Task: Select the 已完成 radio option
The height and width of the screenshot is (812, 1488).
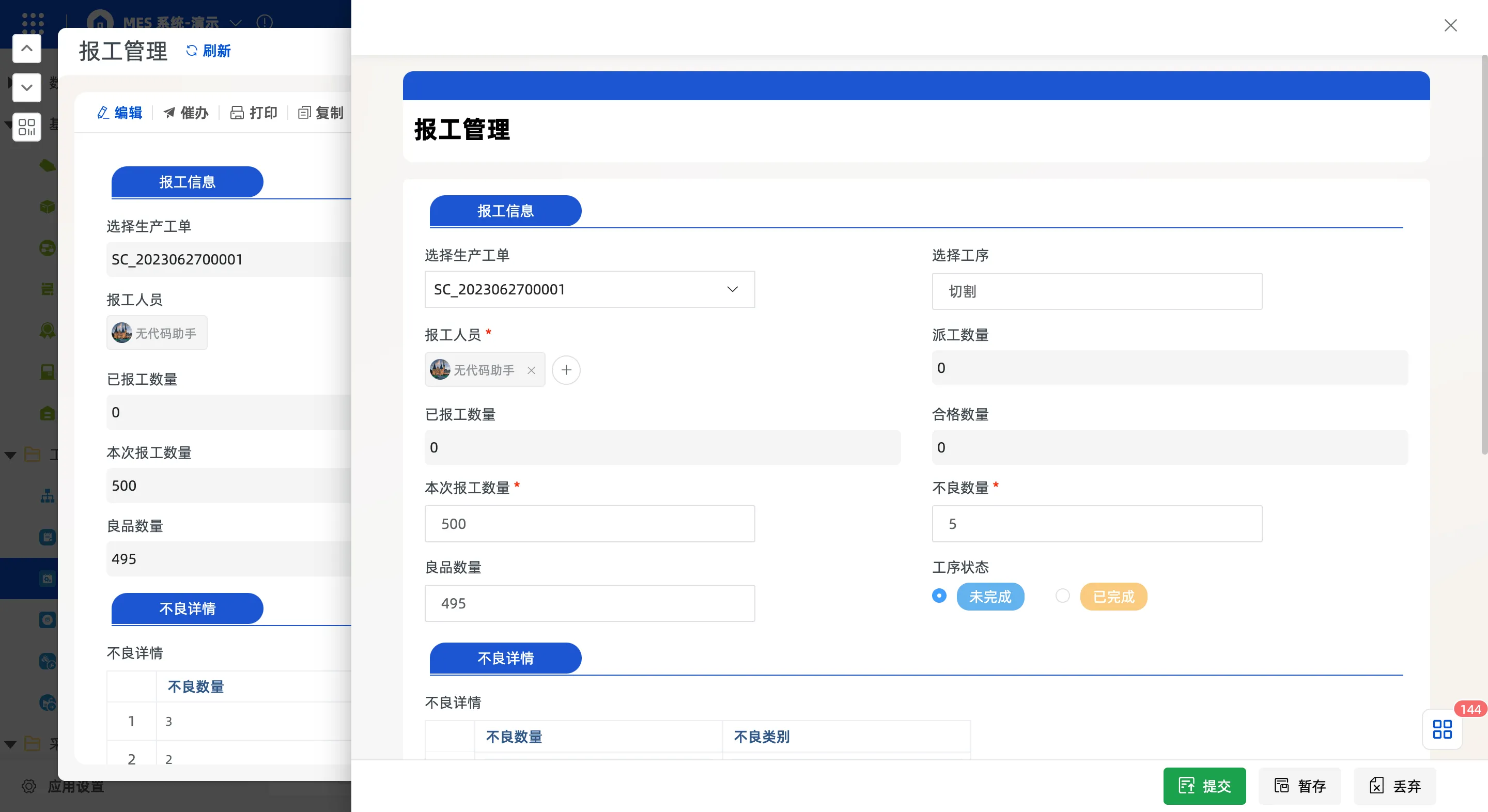Action: 1062,596
